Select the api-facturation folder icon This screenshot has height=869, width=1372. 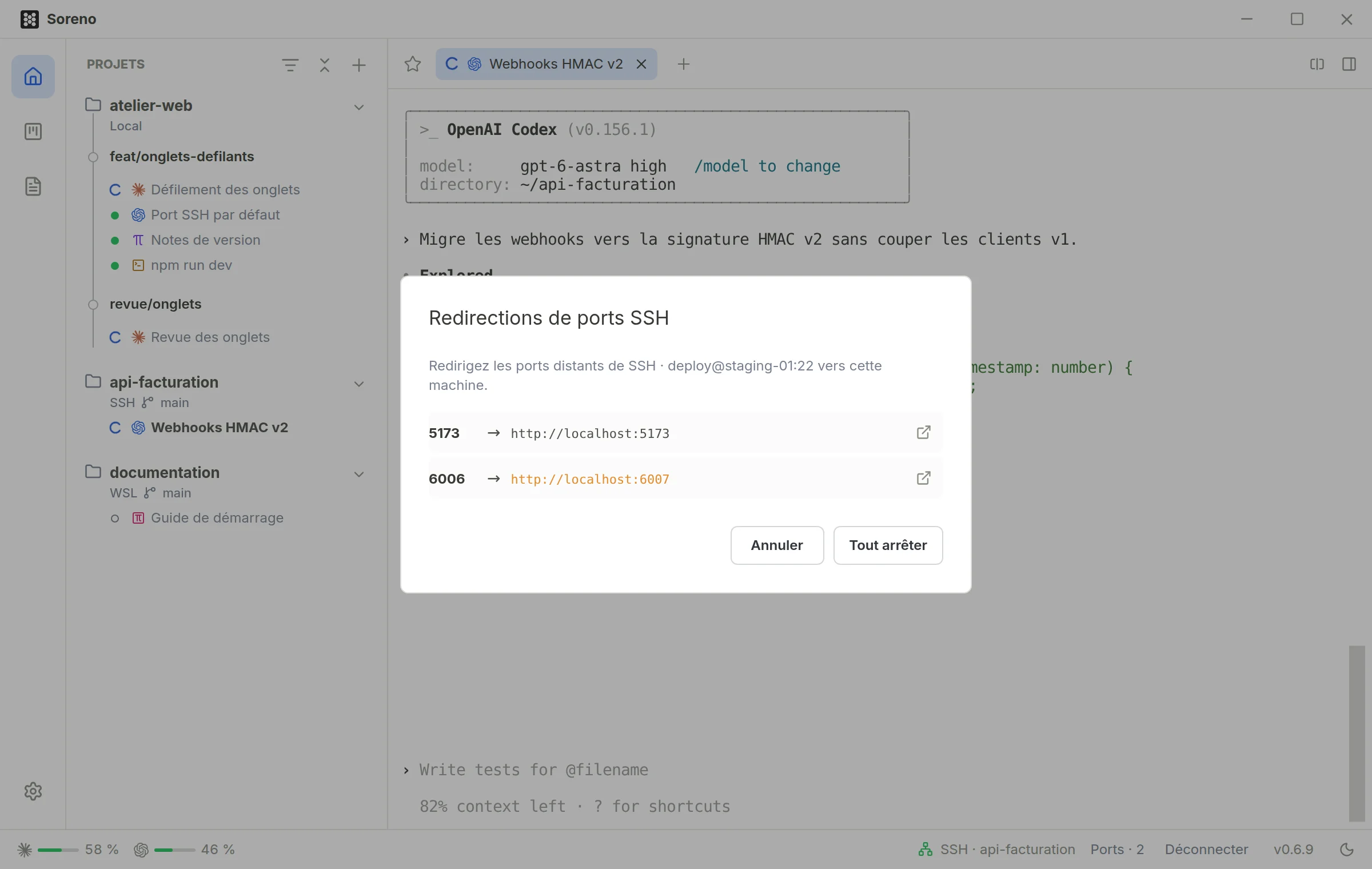[x=93, y=382]
